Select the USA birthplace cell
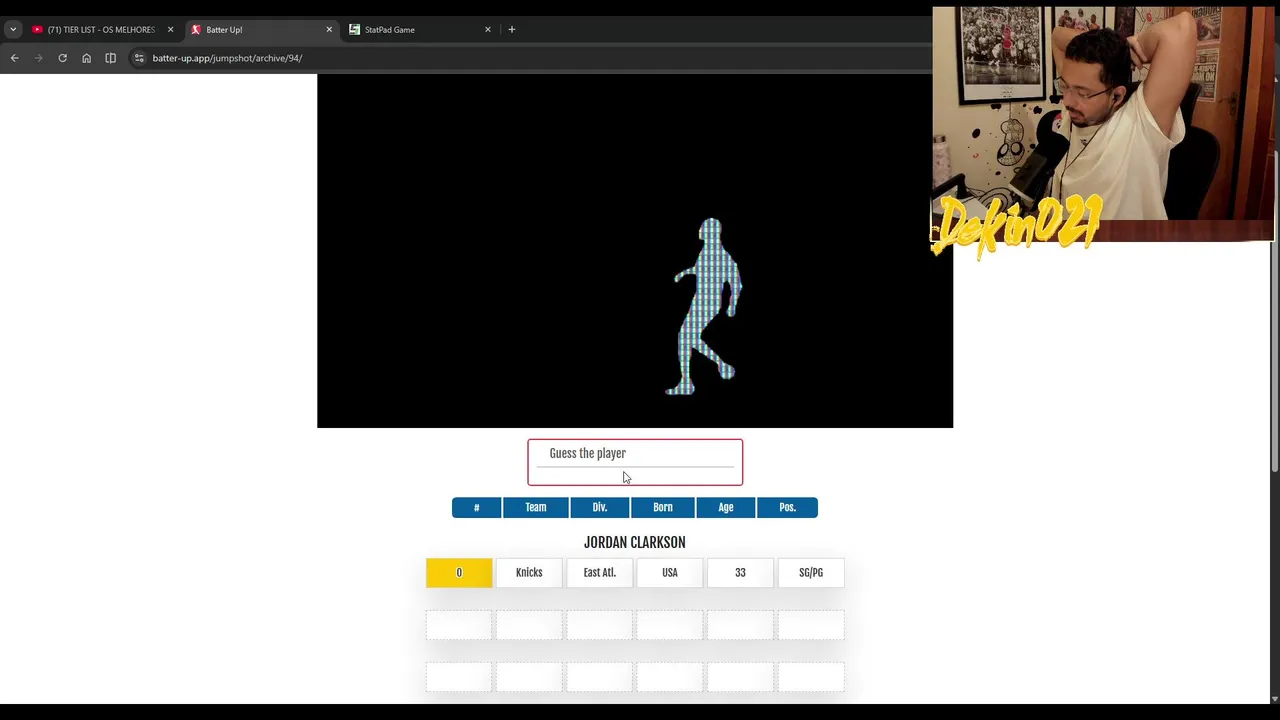 pyautogui.click(x=670, y=573)
